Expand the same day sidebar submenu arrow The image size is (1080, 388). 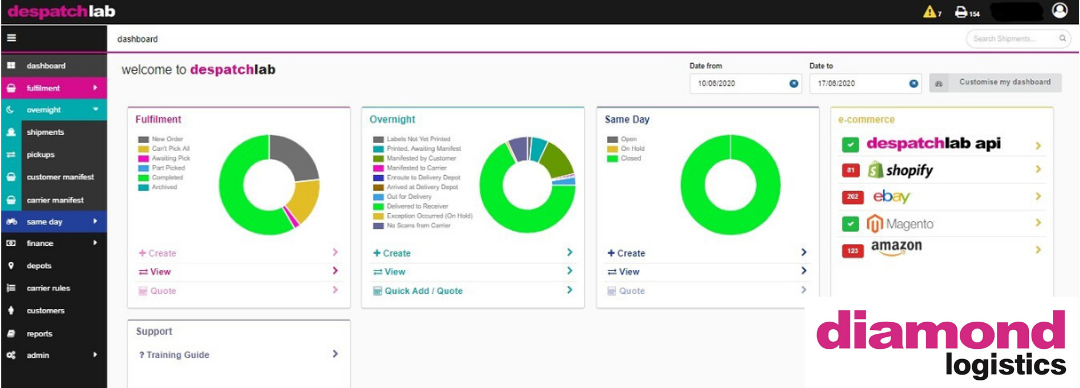95,221
